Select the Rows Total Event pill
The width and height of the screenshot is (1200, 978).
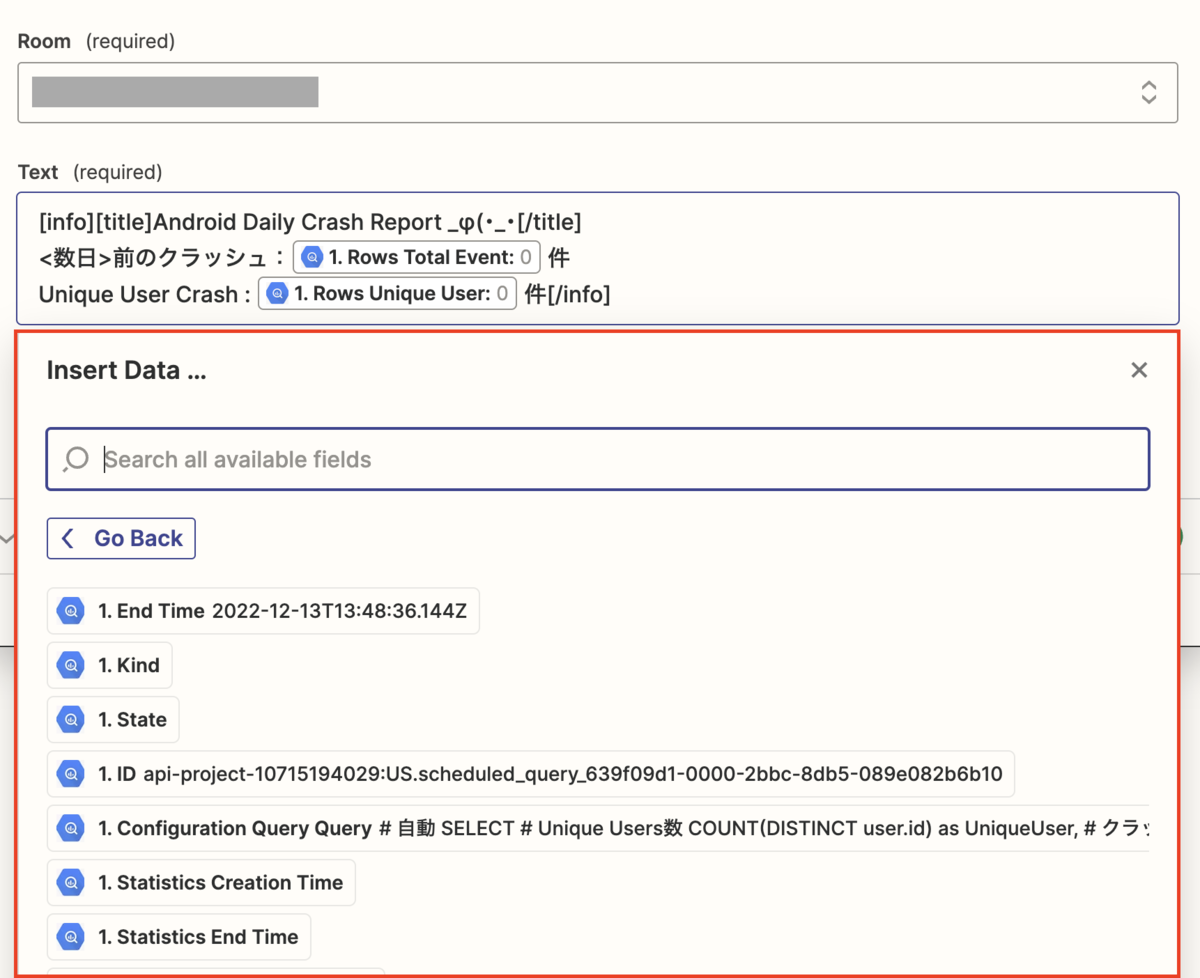(x=417, y=257)
